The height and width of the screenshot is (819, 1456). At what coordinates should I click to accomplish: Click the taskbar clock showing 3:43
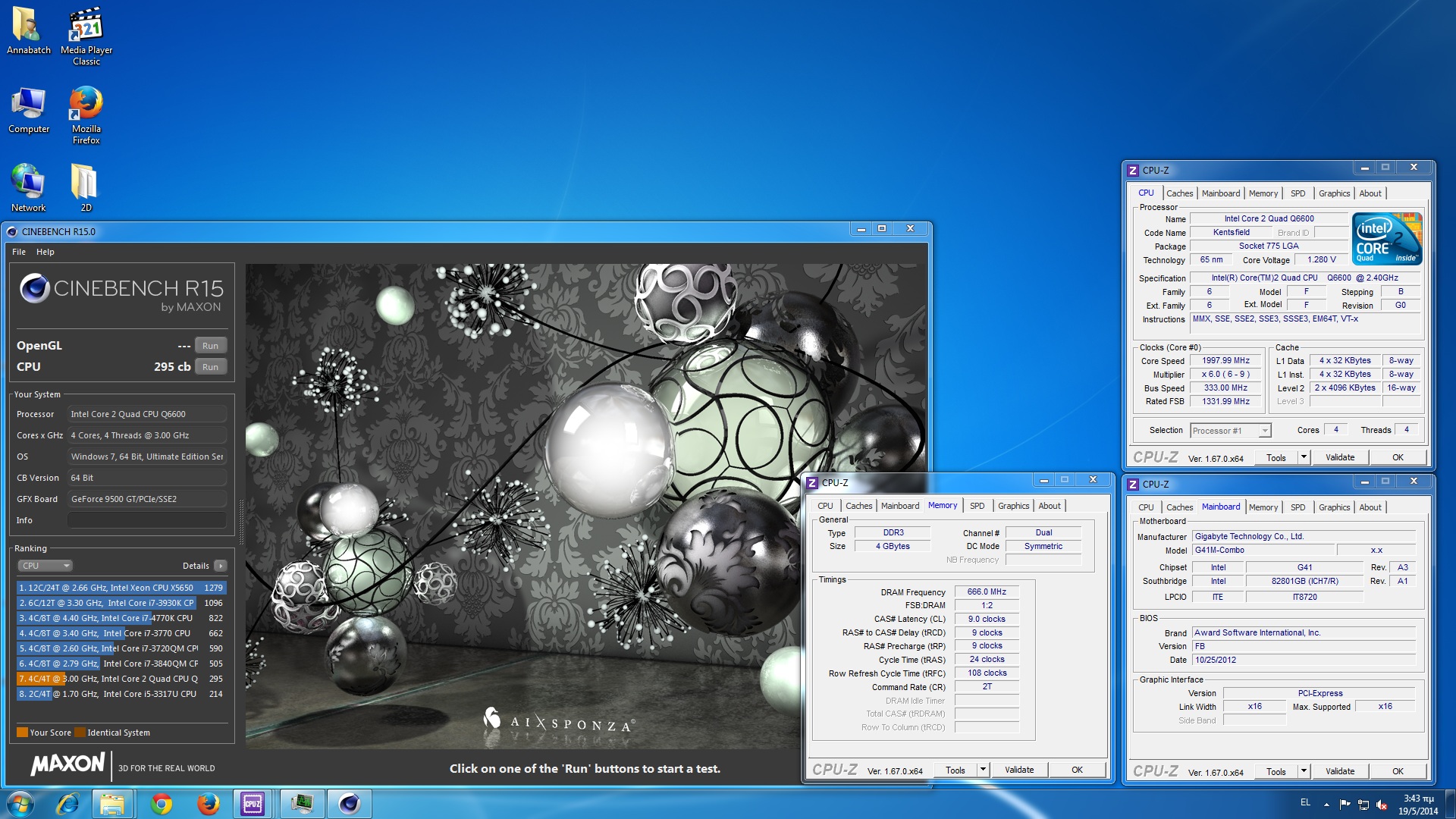(x=1418, y=805)
